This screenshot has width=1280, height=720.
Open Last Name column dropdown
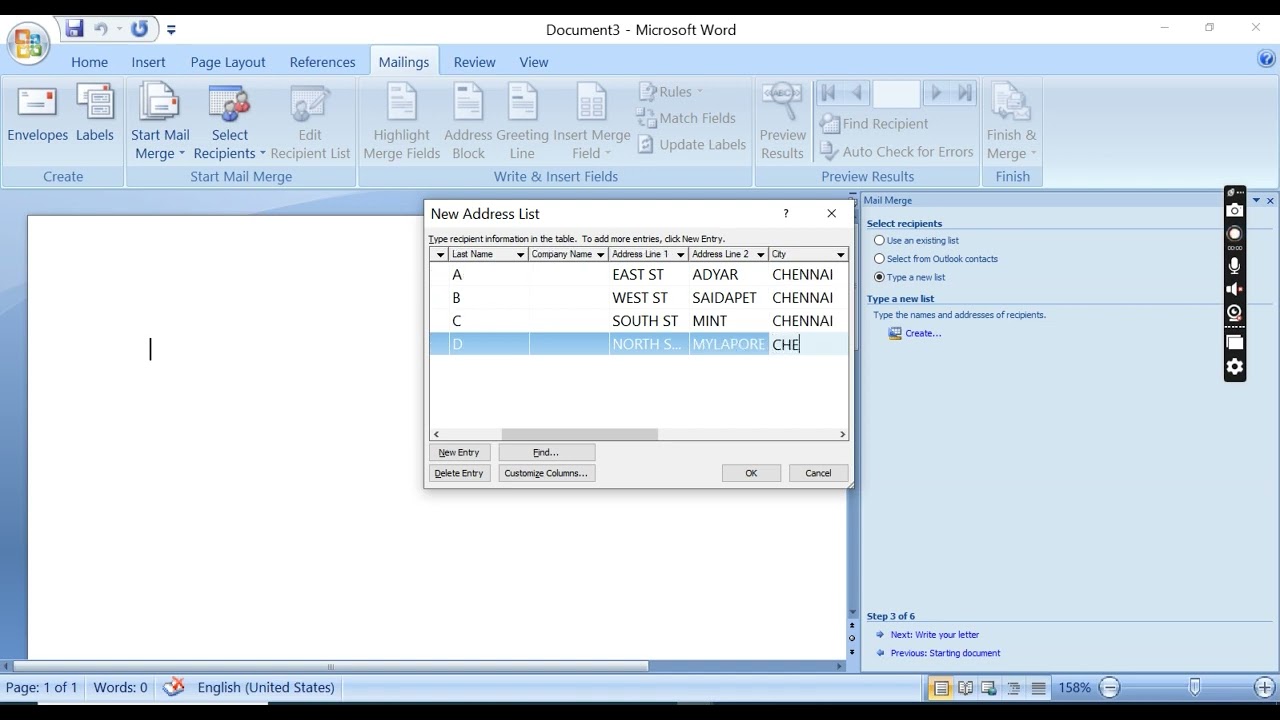520,255
